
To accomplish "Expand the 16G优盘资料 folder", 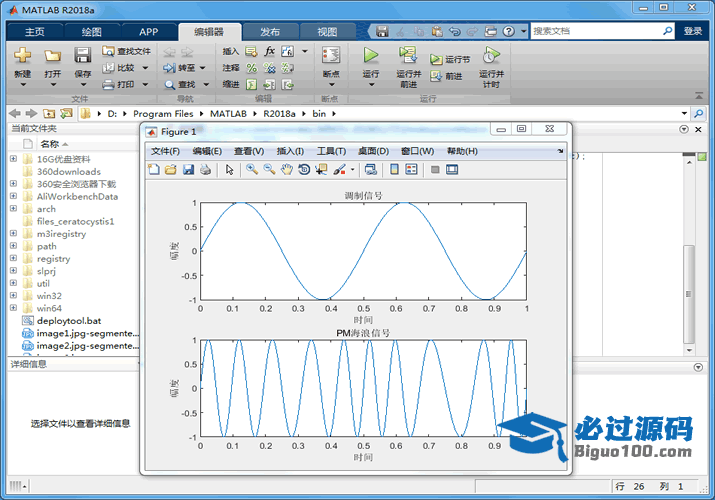I will coord(13,159).
